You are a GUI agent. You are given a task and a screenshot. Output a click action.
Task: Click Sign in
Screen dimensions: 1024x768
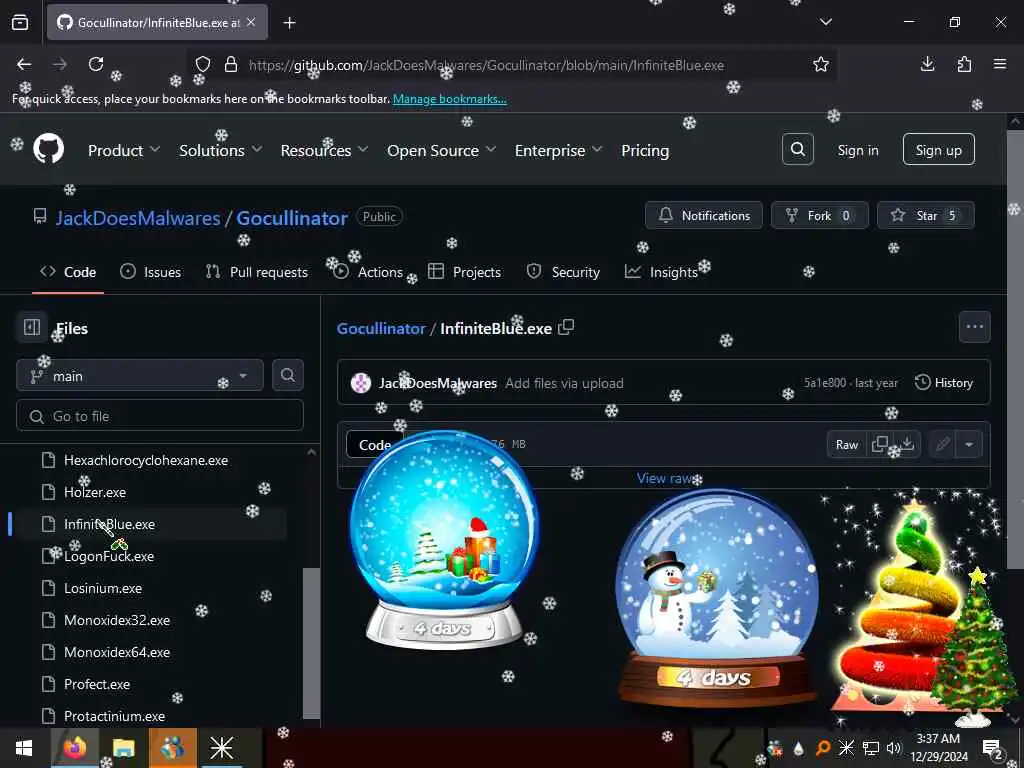(857, 150)
